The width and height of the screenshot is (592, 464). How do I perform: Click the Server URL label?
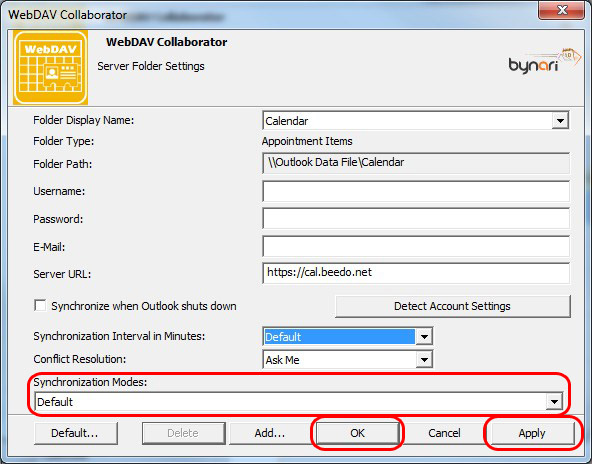point(62,274)
